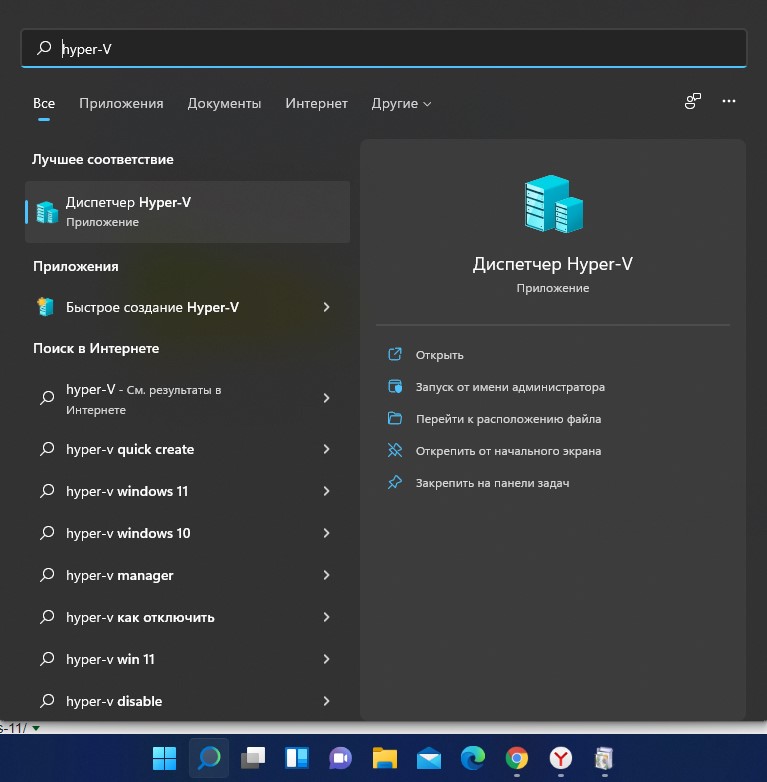Click the administrator shield icon
The height and width of the screenshot is (782, 767).
pyautogui.click(x=395, y=386)
